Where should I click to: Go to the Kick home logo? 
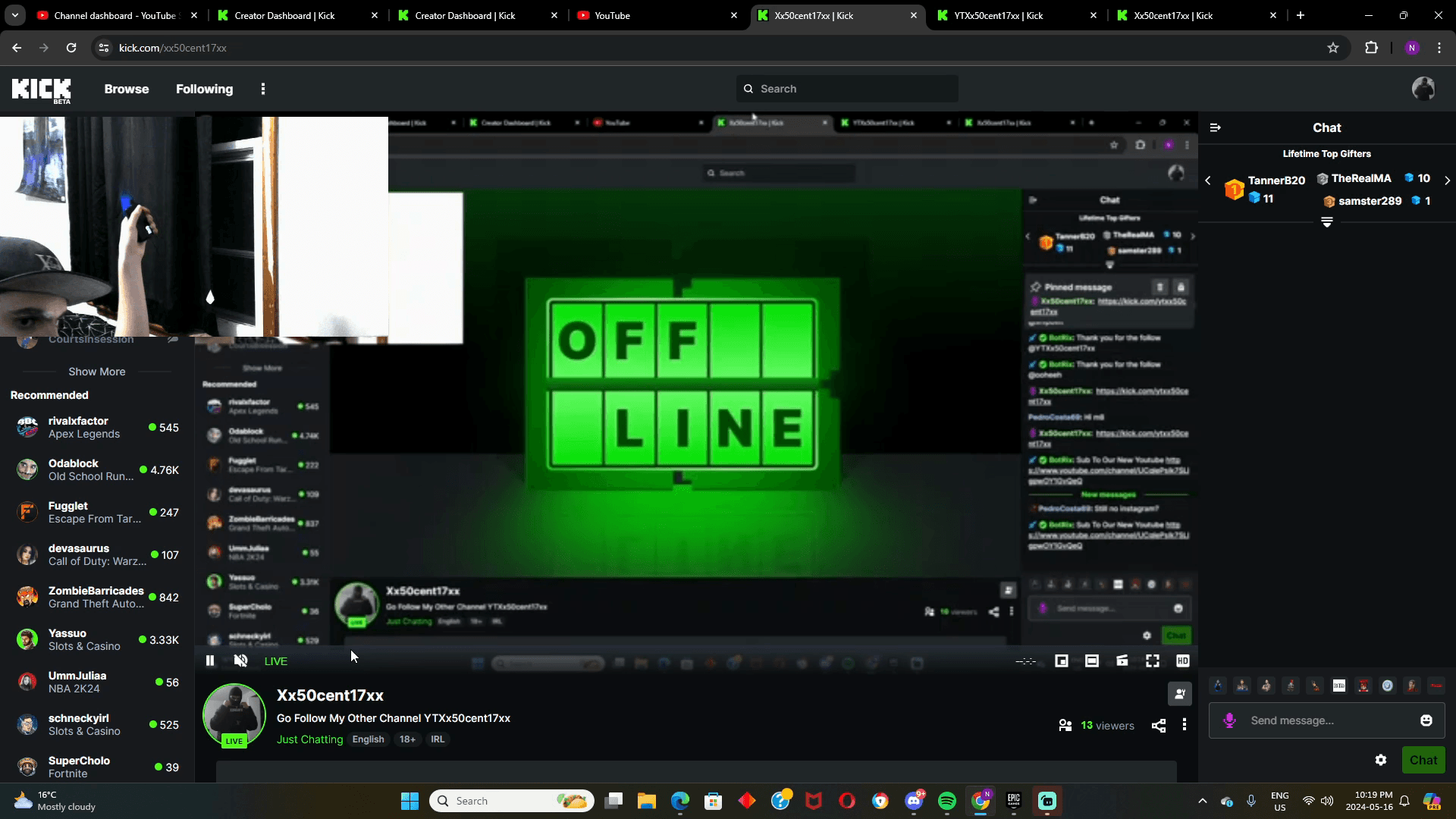(42, 90)
